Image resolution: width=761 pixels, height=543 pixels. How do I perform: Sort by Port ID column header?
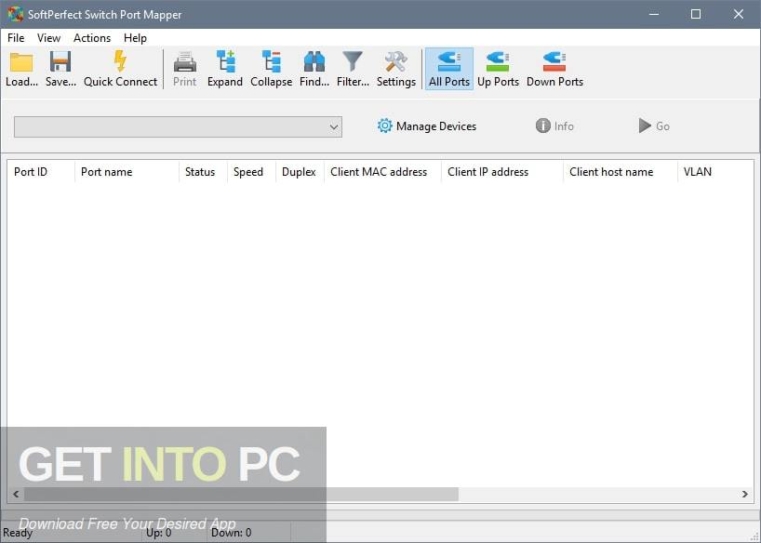(41, 172)
